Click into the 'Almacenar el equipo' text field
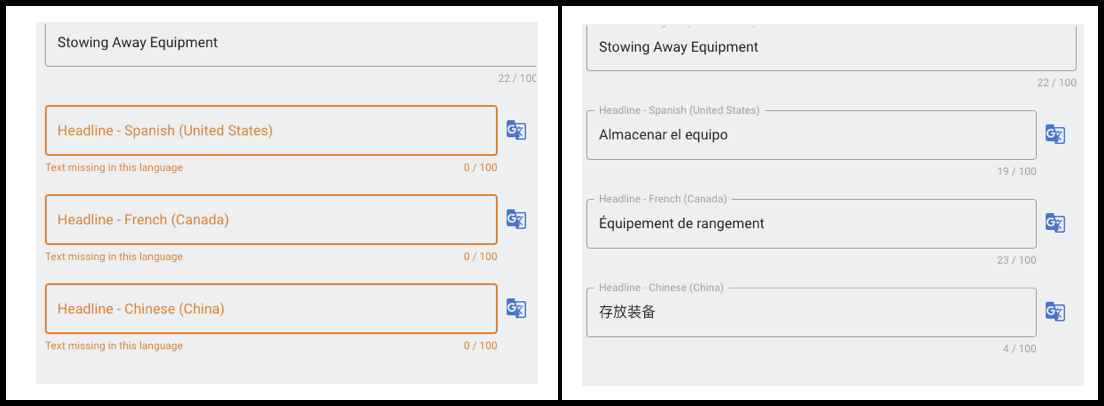This screenshot has width=1104, height=406. coord(810,135)
